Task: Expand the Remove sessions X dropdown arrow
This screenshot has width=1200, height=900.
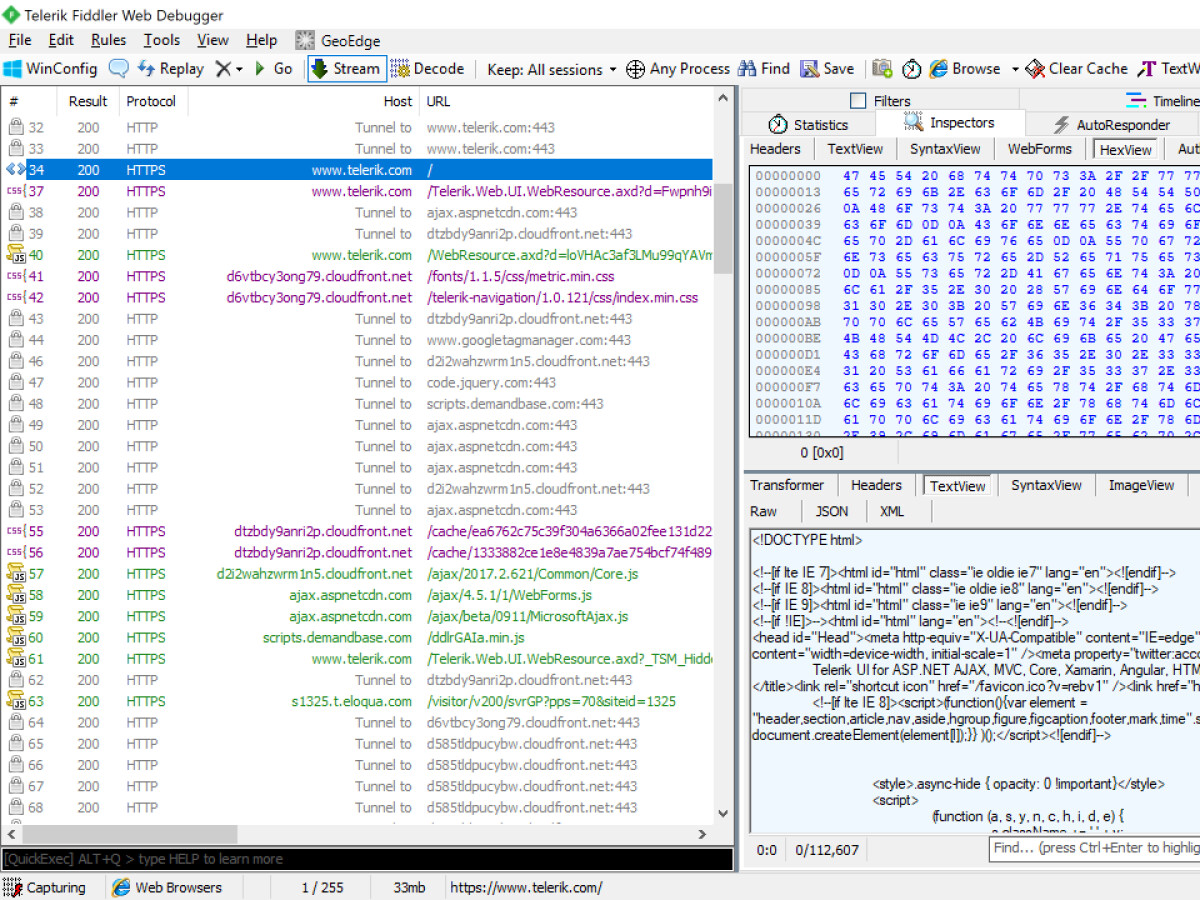Action: pyautogui.click(x=239, y=69)
